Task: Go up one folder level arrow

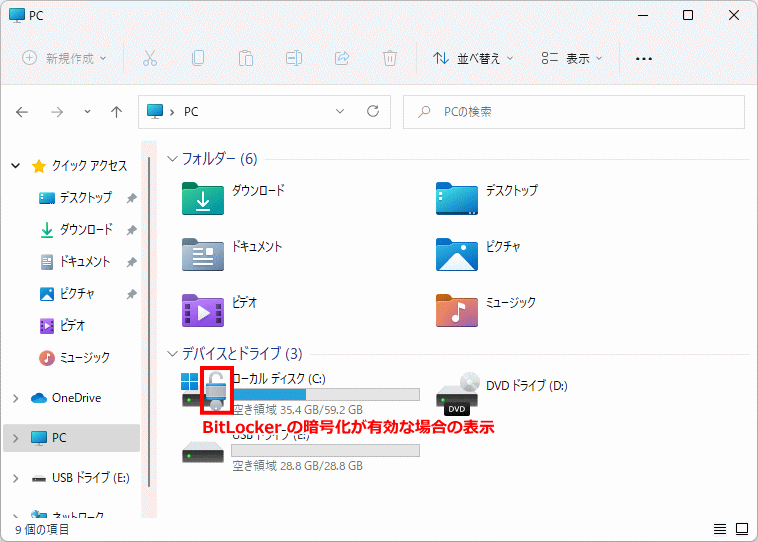Action: click(116, 112)
